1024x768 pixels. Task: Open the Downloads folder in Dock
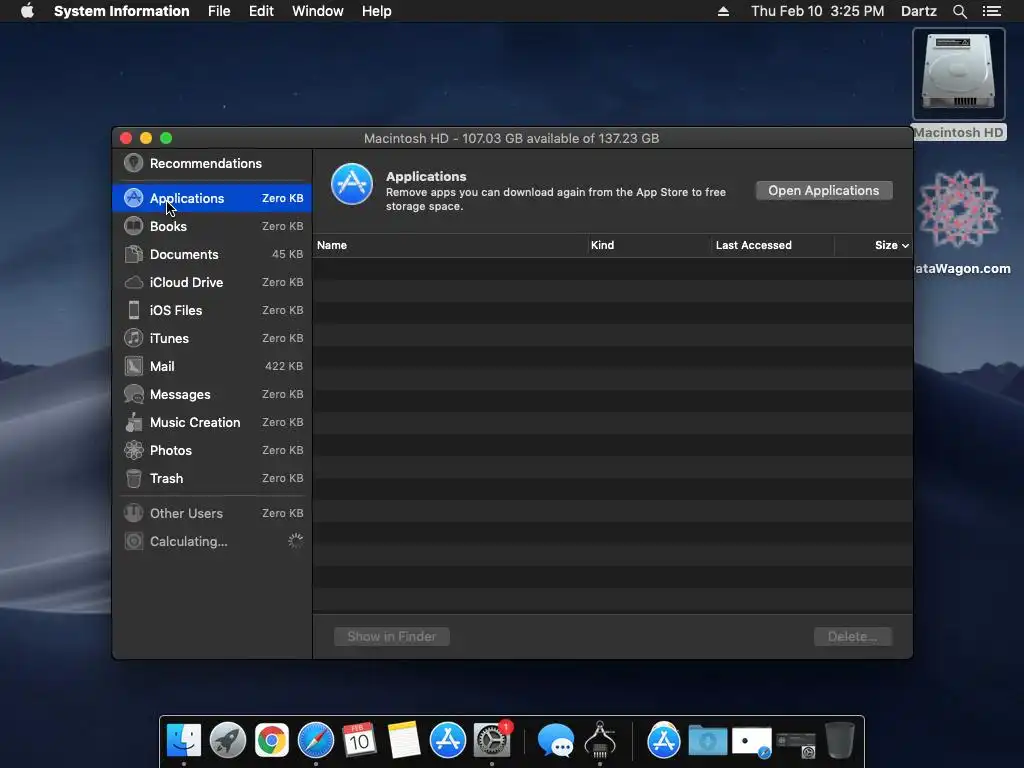pyautogui.click(x=707, y=741)
